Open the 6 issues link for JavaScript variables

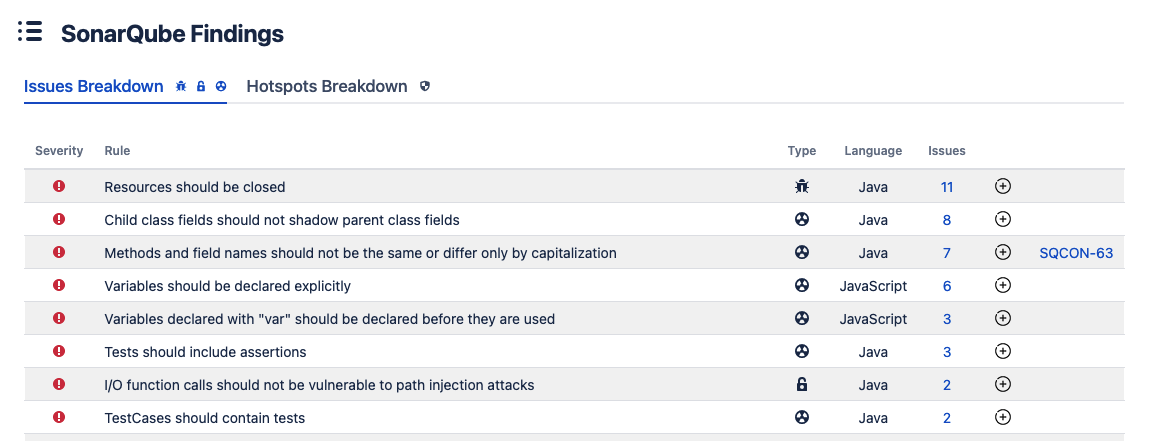[946, 286]
